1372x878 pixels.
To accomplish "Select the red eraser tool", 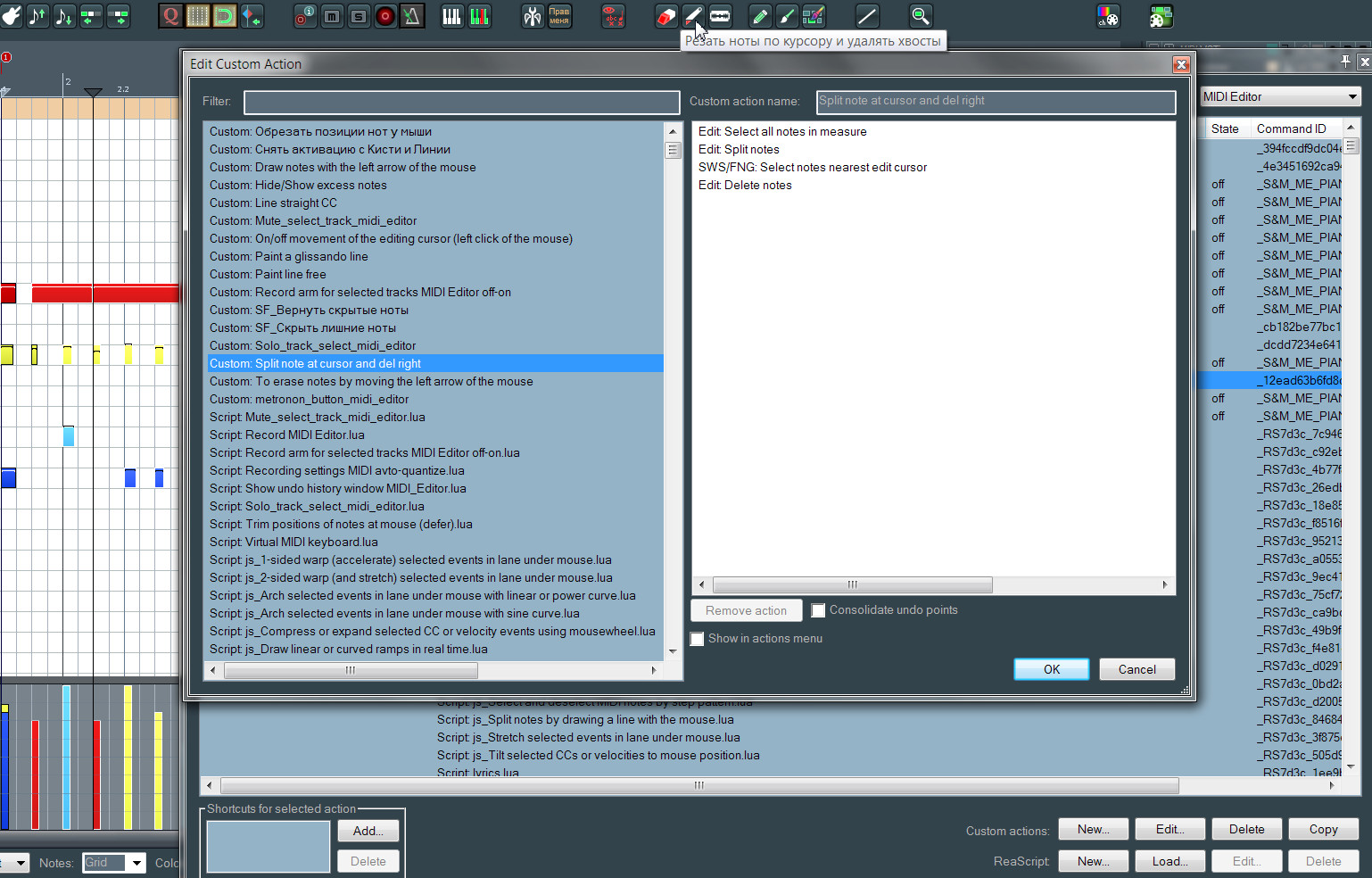I will pyautogui.click(x=666, y=16).
